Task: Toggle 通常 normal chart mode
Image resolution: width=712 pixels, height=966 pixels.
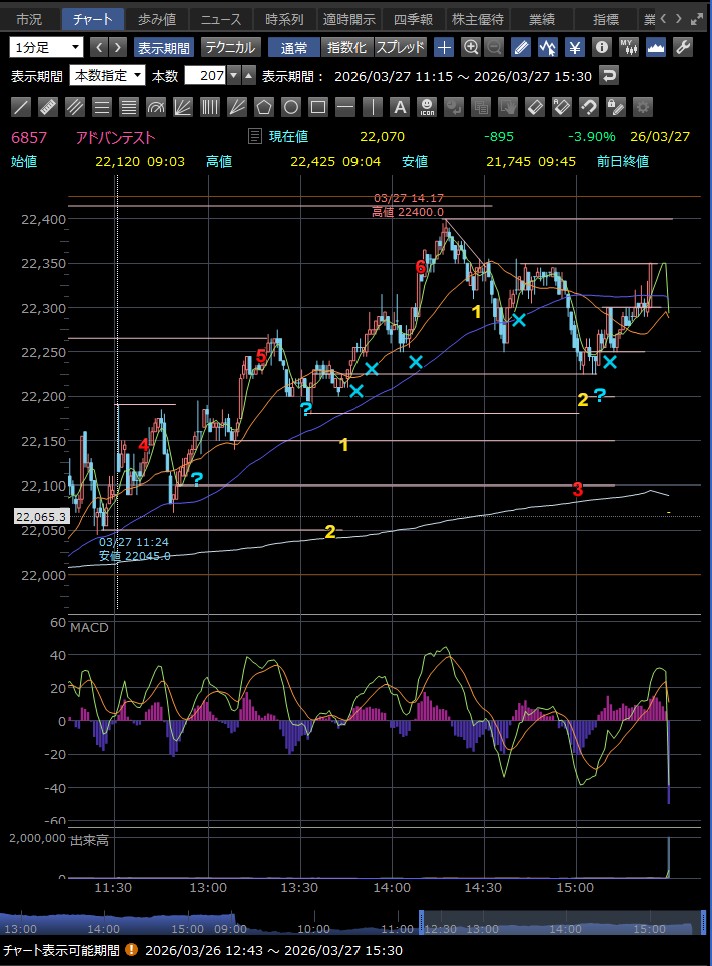Action: [294, 47]
